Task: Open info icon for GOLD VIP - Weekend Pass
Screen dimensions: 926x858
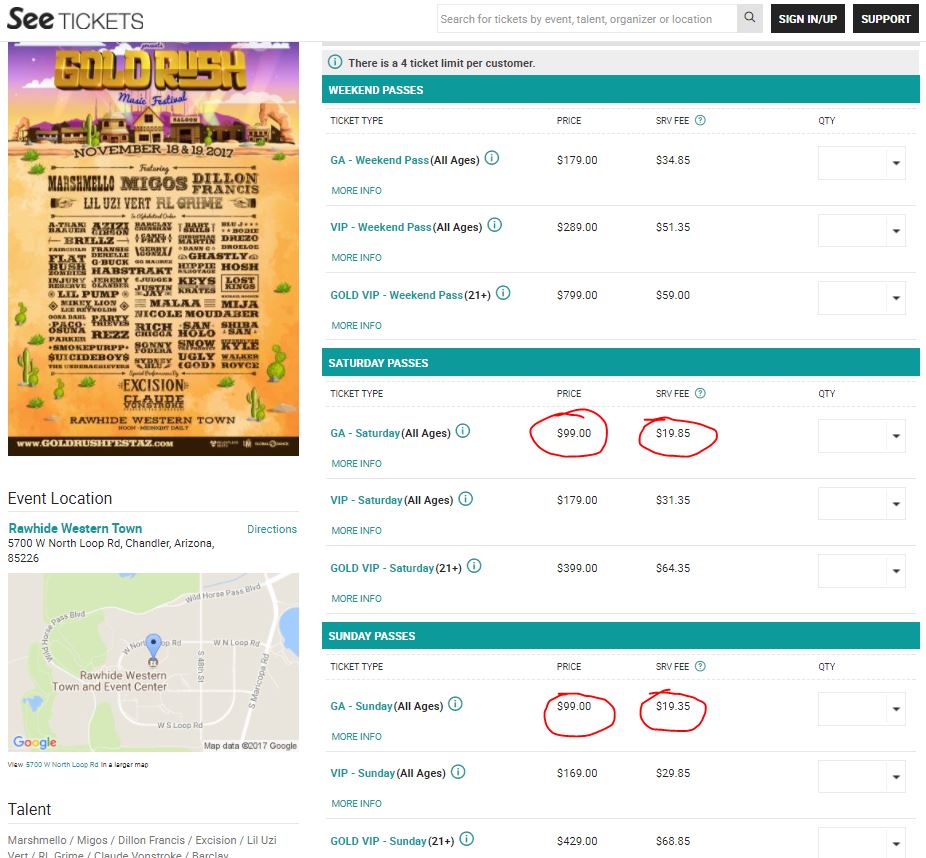Action: click(x=503, y=293)
